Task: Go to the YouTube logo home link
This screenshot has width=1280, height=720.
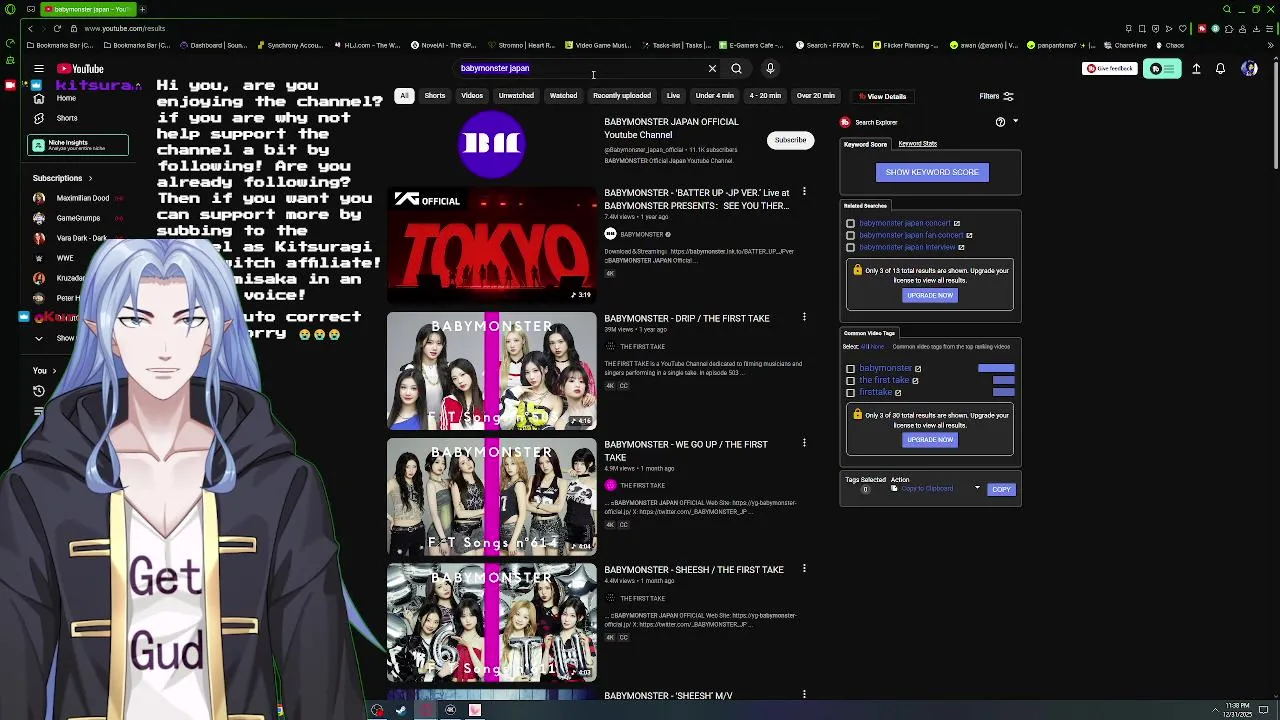Action: [80, 69]
